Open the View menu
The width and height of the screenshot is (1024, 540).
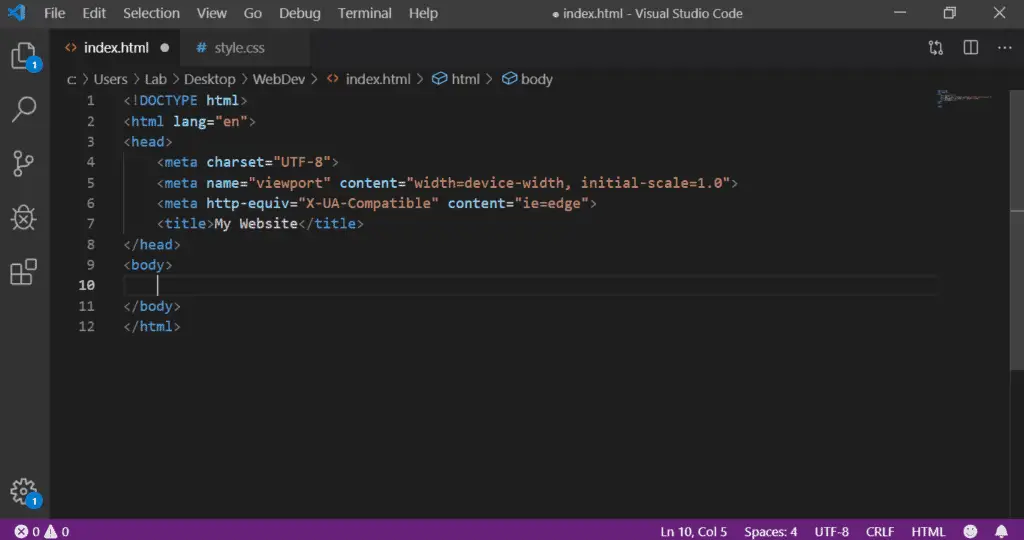(x=212, y=13)
